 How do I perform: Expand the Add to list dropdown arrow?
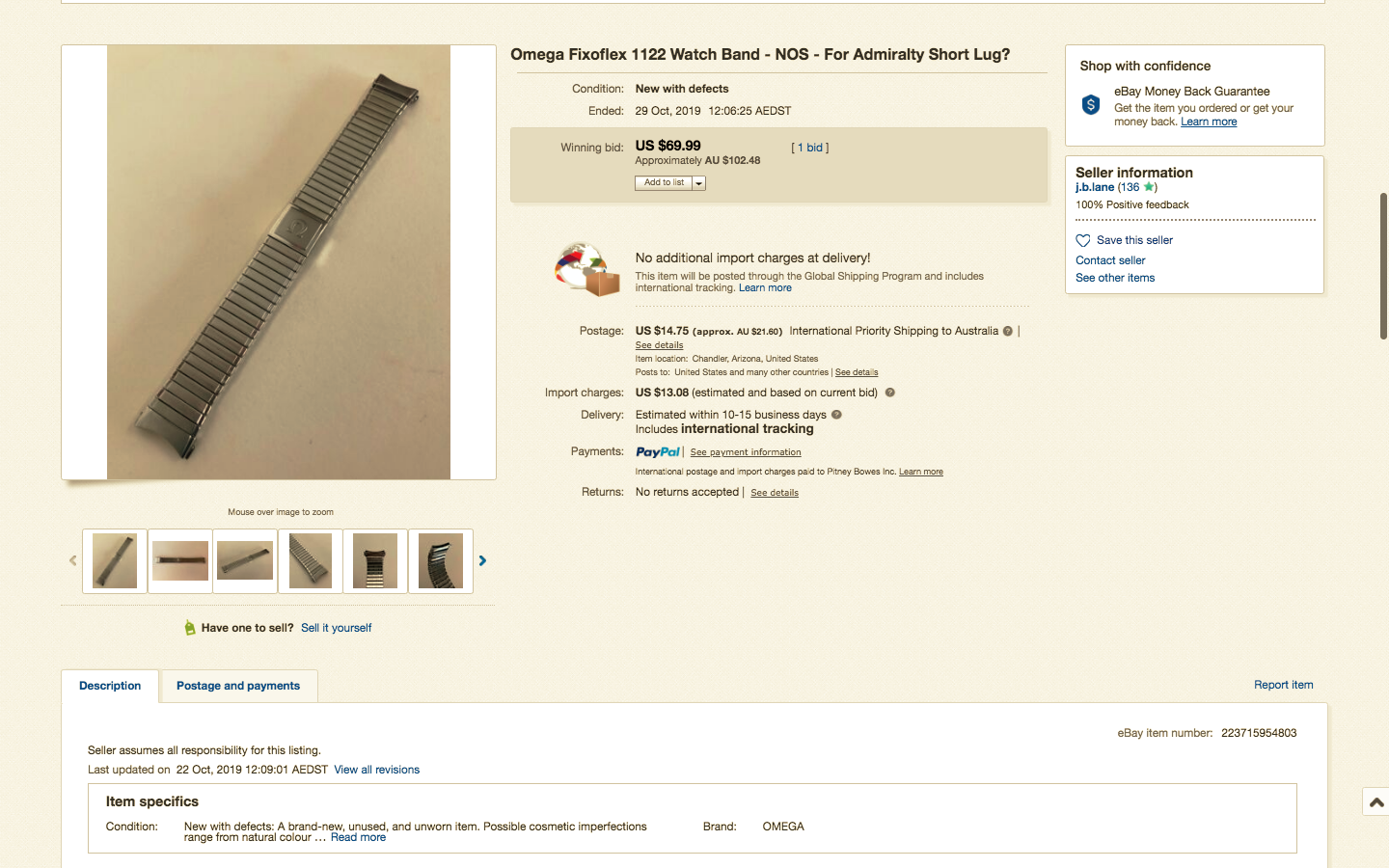pyautogui.click(x=699, y=183)
